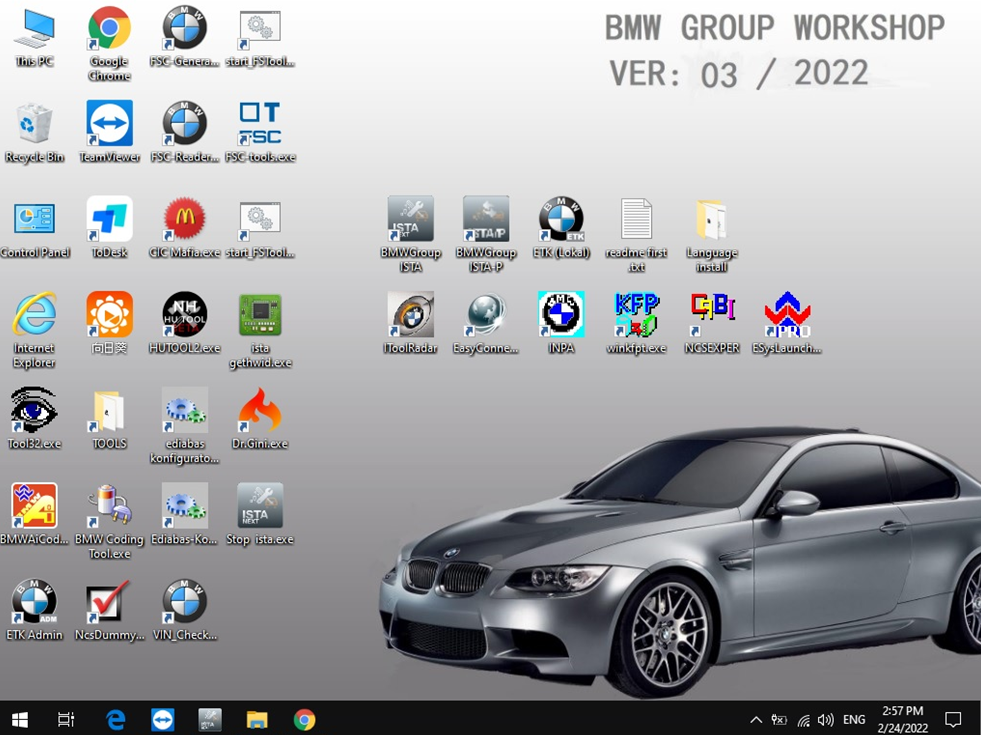Image resolution: width=981 pixels, height=735 pixels.
Task: Click the ISTA taskbar button
Action: (210, 719)
